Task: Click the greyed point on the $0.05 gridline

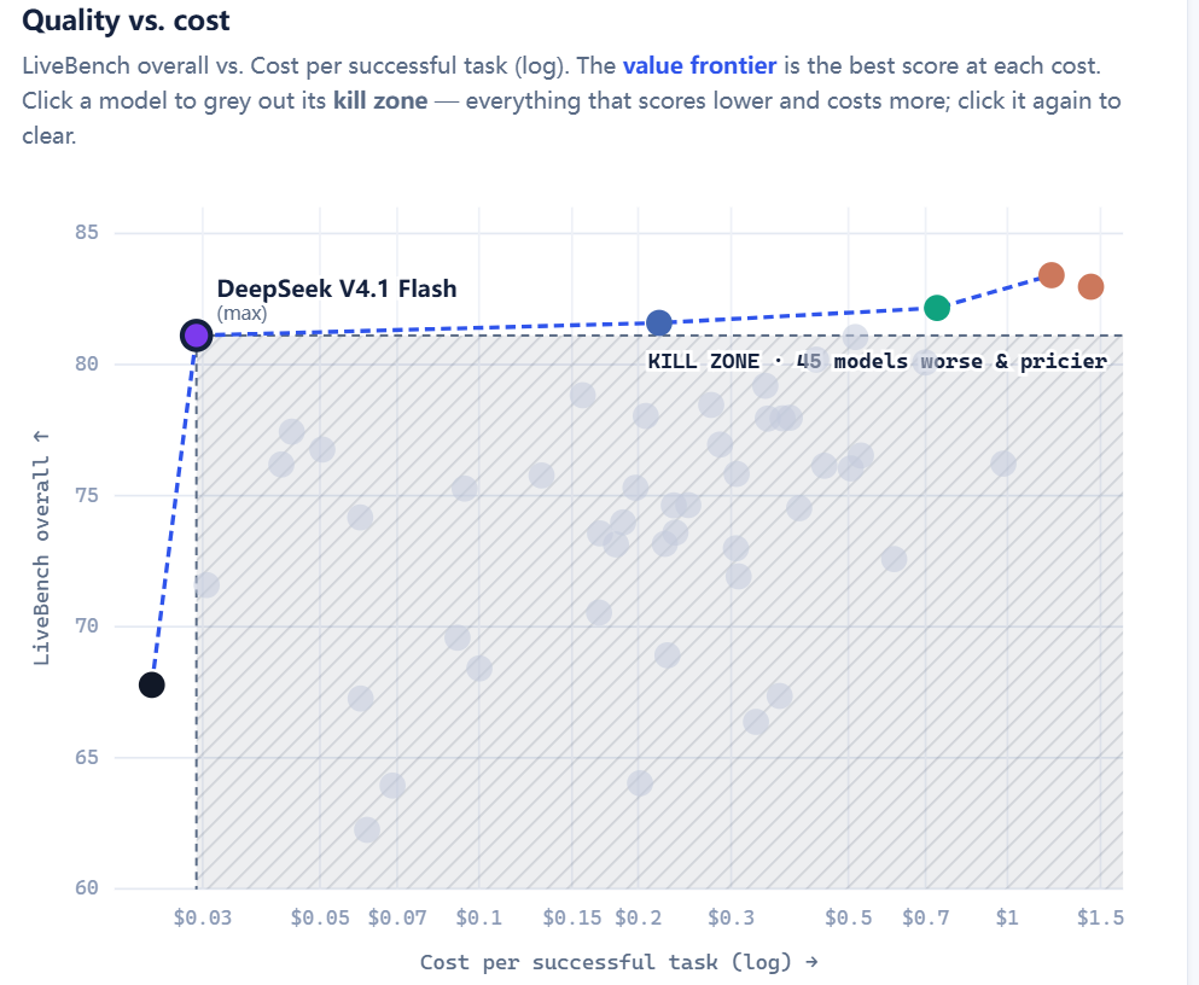Action: pyautogui.click(x=322, y=449)
